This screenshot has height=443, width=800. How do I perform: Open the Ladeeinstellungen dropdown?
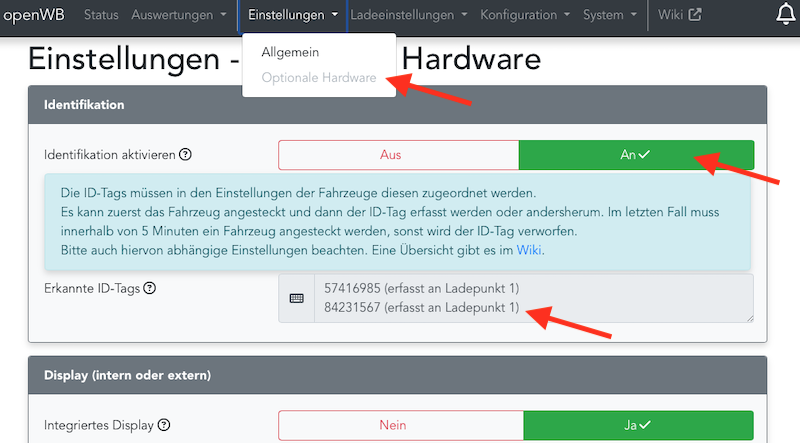point(409,15)
